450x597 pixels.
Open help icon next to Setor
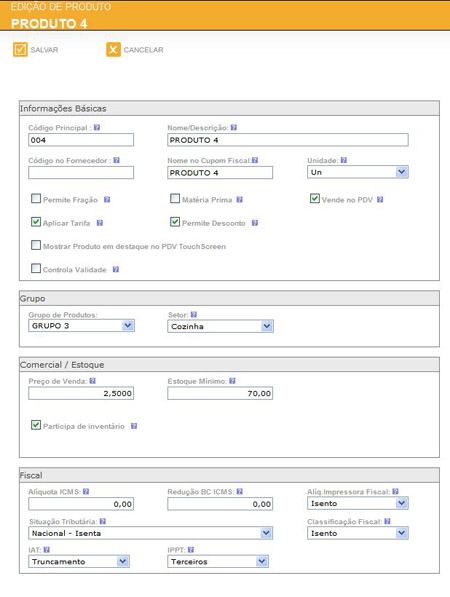point(194,314)
